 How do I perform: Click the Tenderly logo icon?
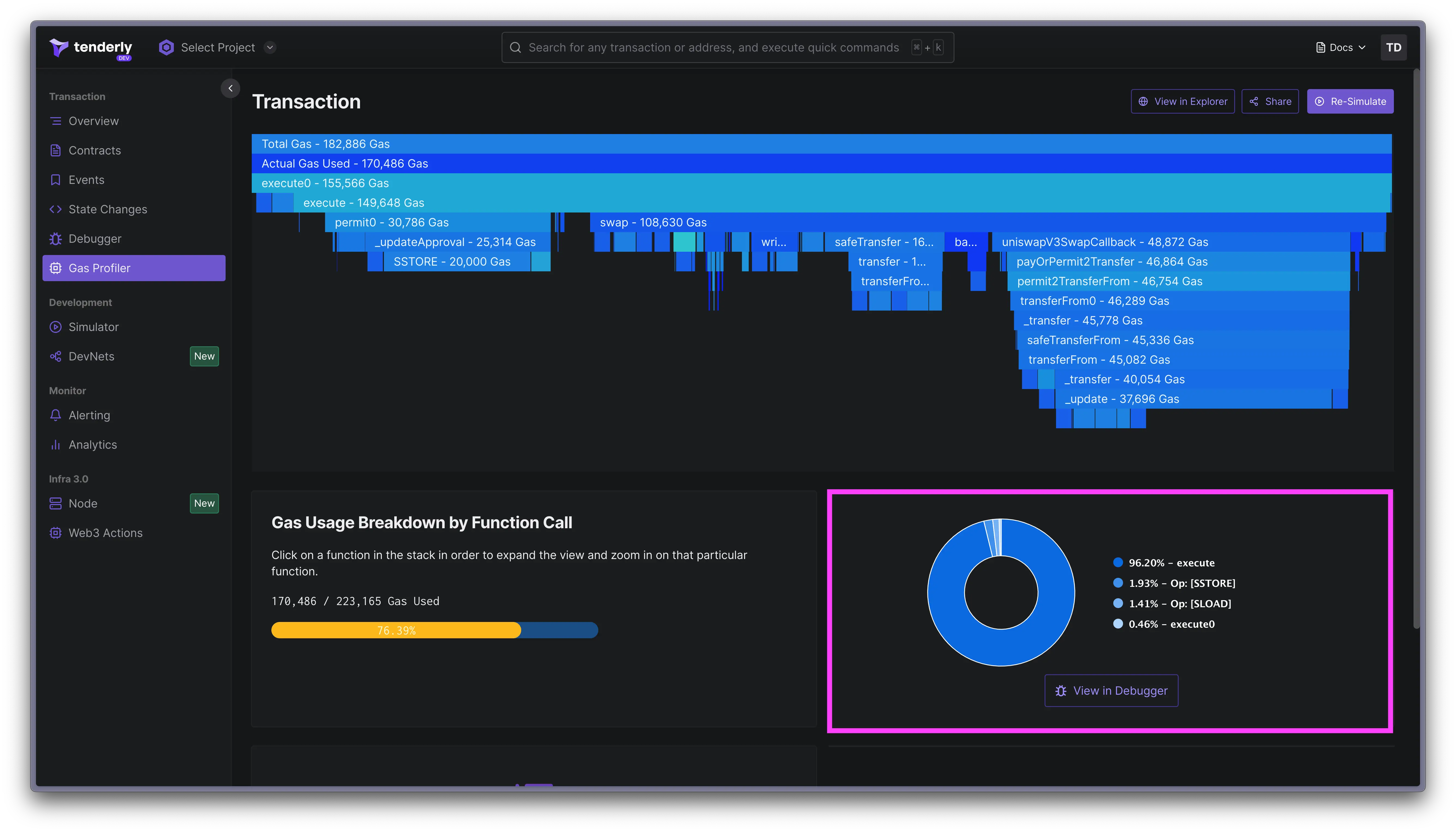coord(58,47)
